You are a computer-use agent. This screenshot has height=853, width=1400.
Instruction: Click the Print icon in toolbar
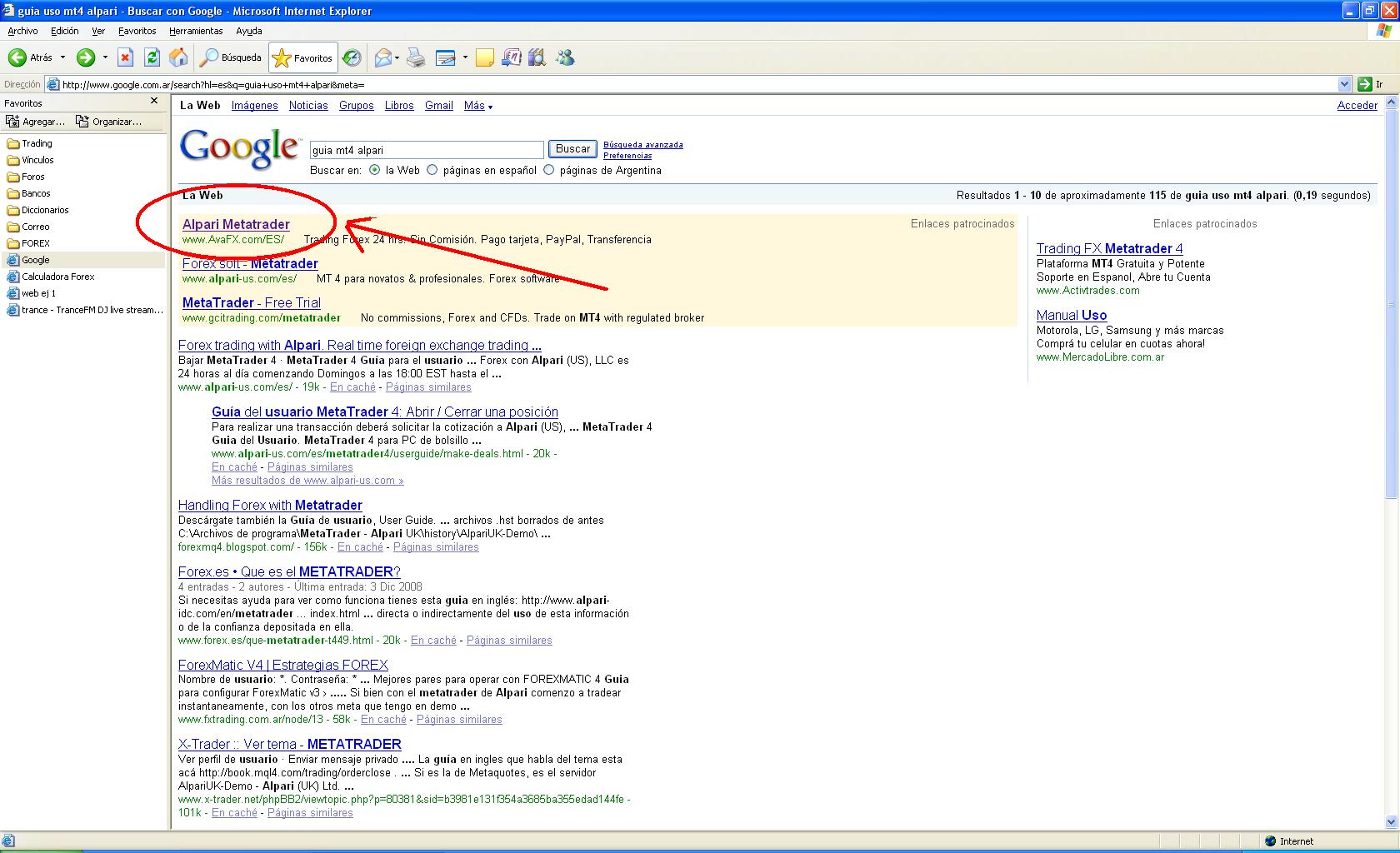[416, 57]
